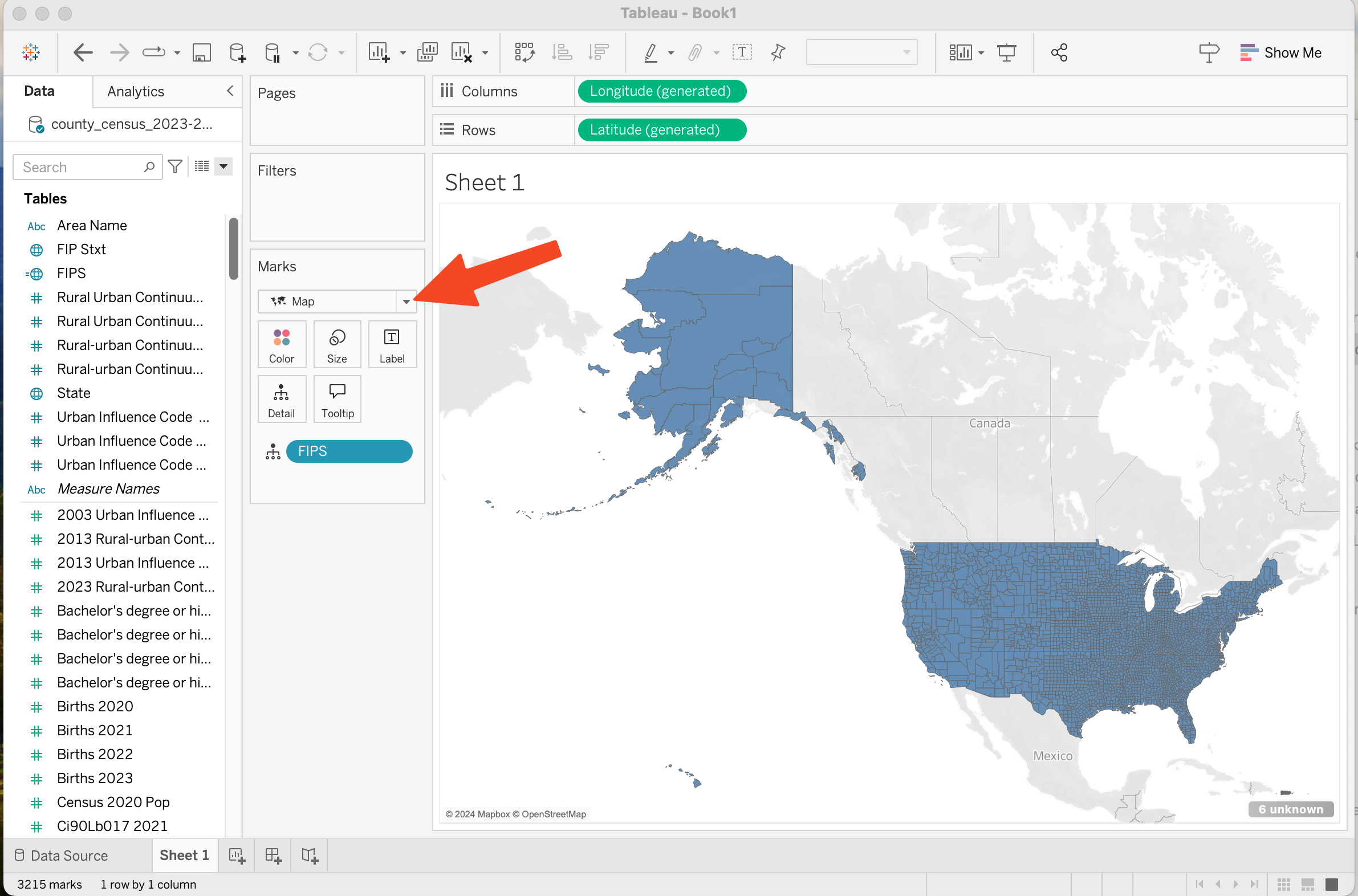
Task: Toggle Show Mark Labels T icon
Action: [742, 52]
